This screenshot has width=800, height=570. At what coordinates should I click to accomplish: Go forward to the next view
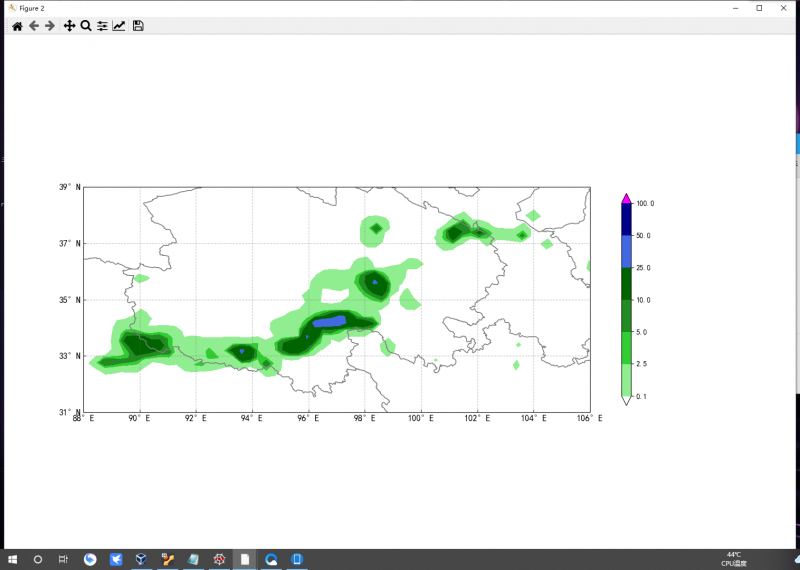pyautogui.click(x=50, y=26)
